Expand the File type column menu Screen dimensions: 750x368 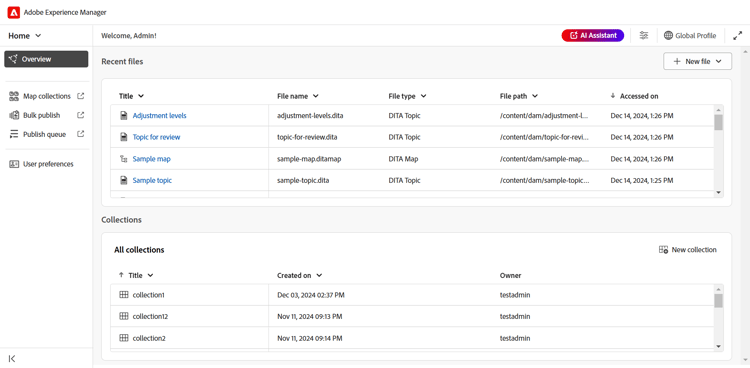coord(423,96)
